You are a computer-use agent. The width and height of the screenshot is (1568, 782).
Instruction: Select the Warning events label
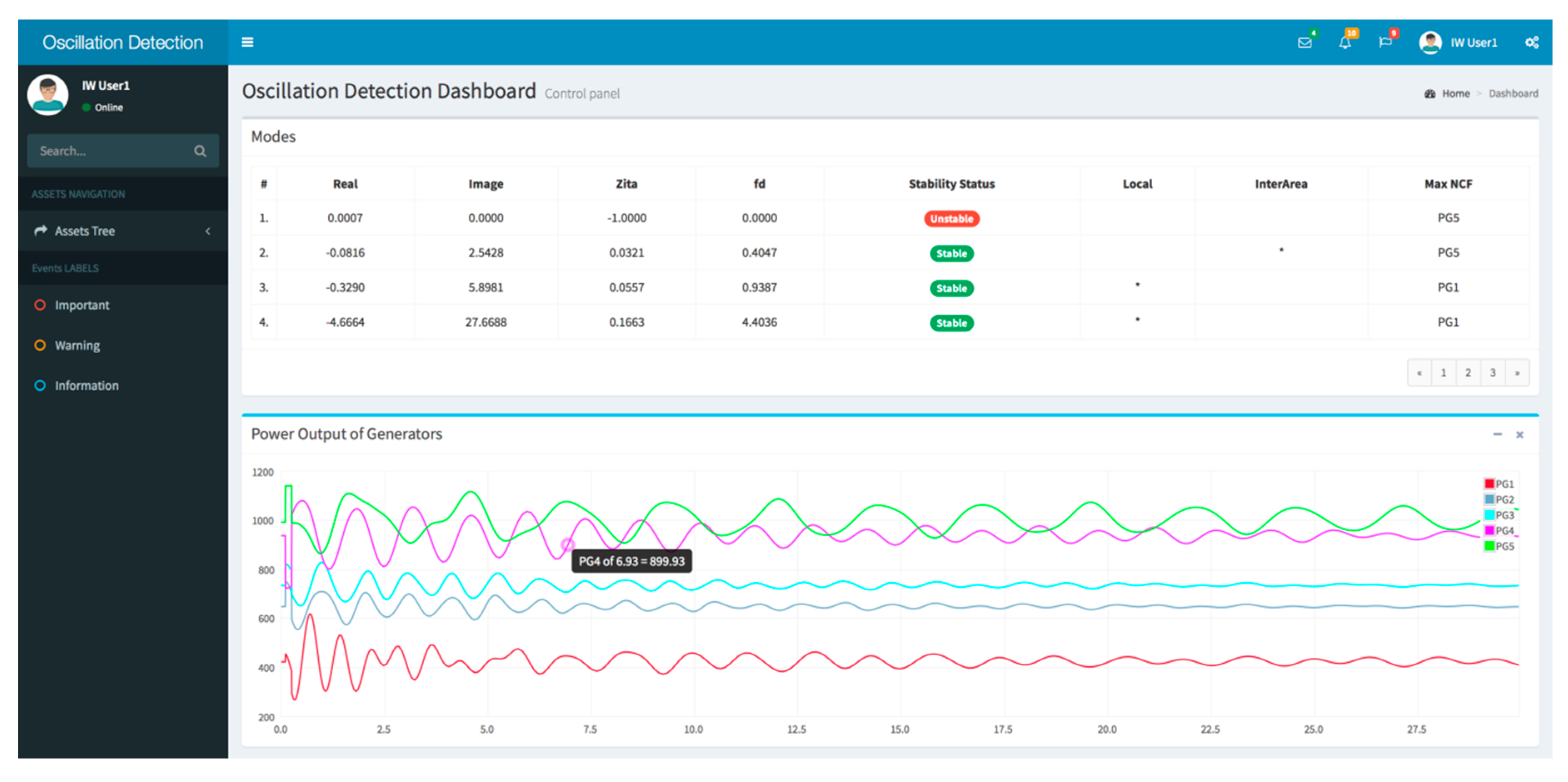pyautogui.click(x=77, y=345)
